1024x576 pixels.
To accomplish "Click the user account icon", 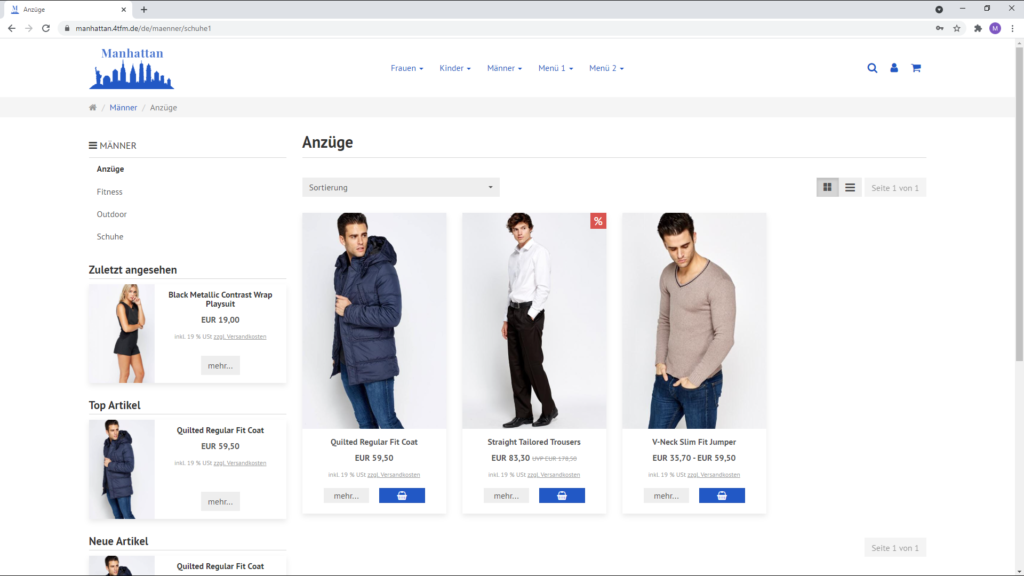I will (894, 68).
